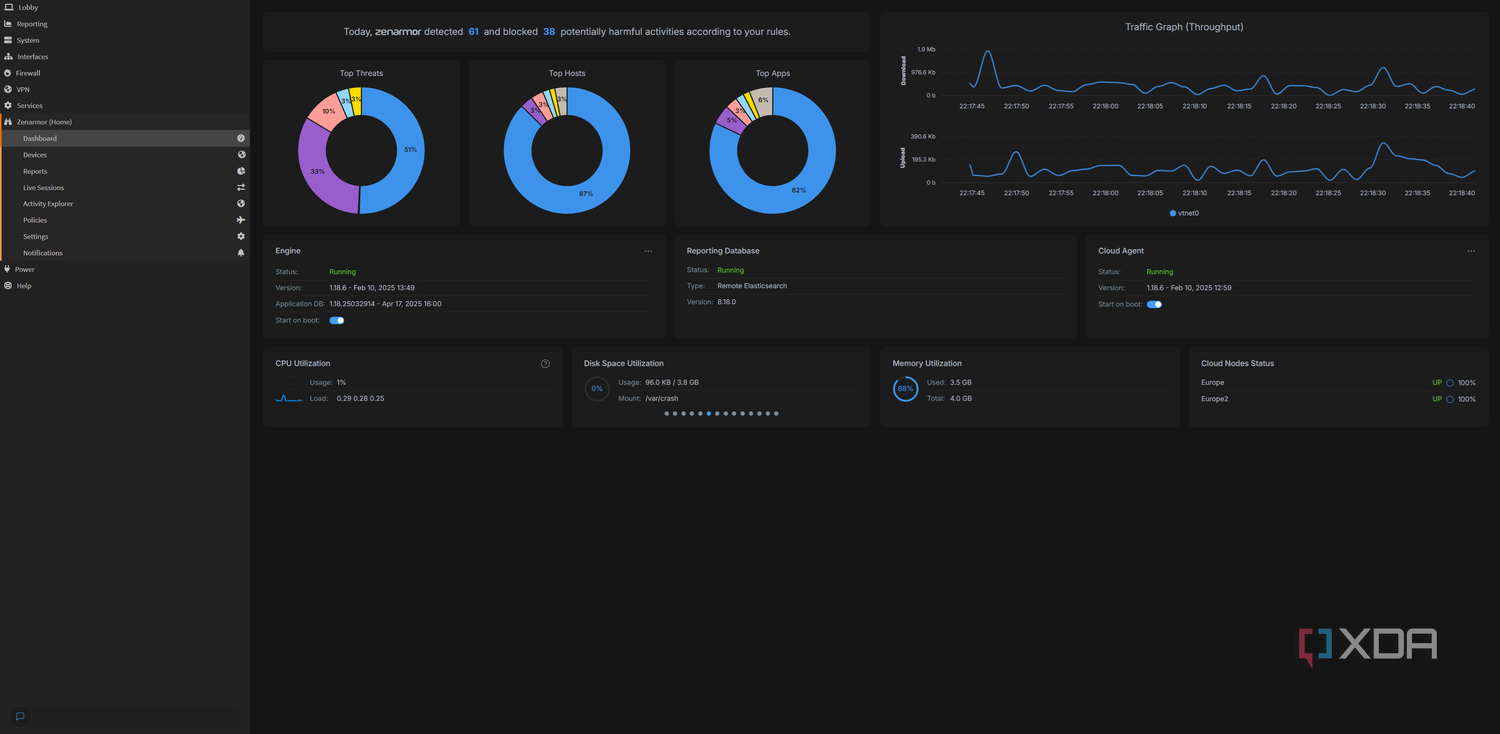Click the Remote Elasticsearch type value
Screen dimensions: 1500x734
[752, 286]
